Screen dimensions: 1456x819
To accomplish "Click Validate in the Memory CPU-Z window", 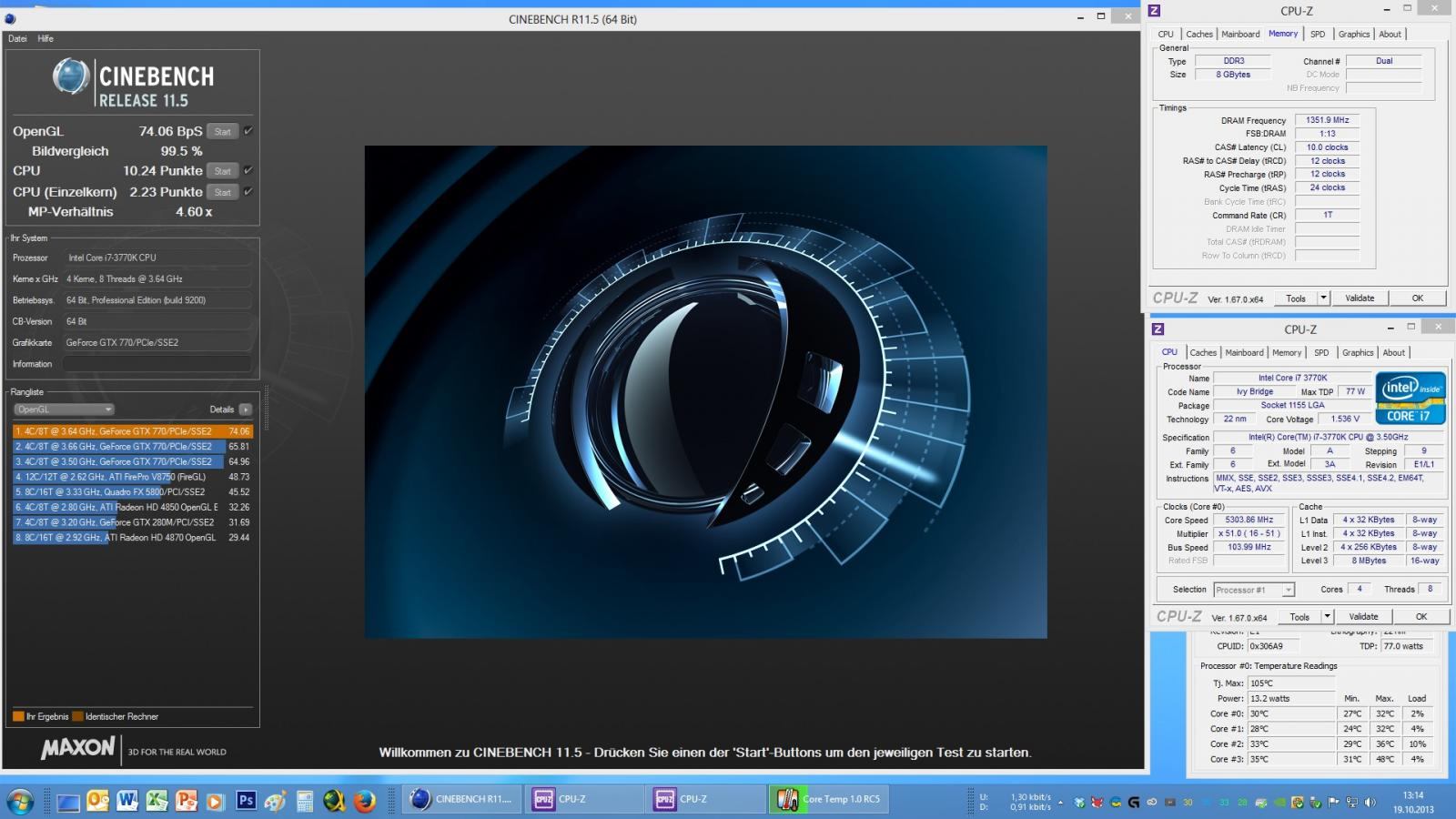I will pyautogui.click(x=1360, y=298).
